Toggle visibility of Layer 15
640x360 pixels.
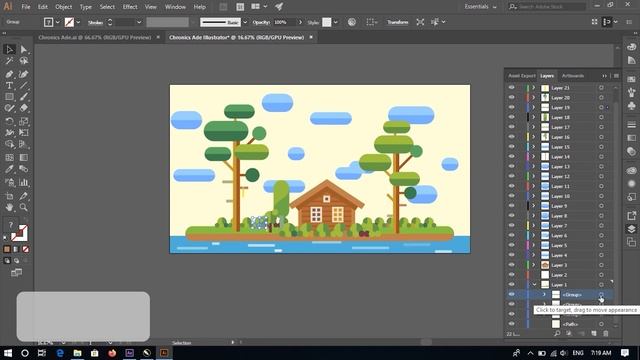pyautogui.click(x=511, y=147)
